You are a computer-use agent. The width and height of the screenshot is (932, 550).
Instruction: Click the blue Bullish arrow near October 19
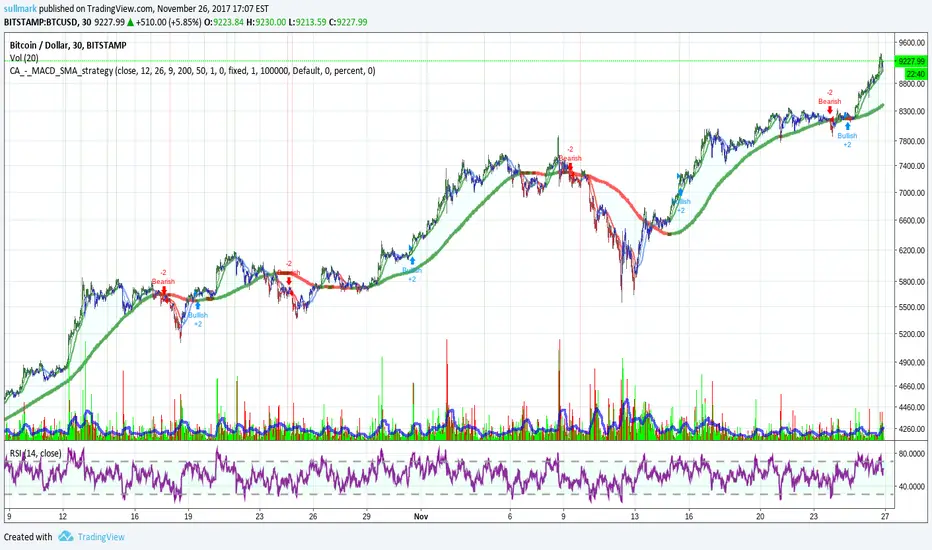pyautogui.click(x=197, y=306)
